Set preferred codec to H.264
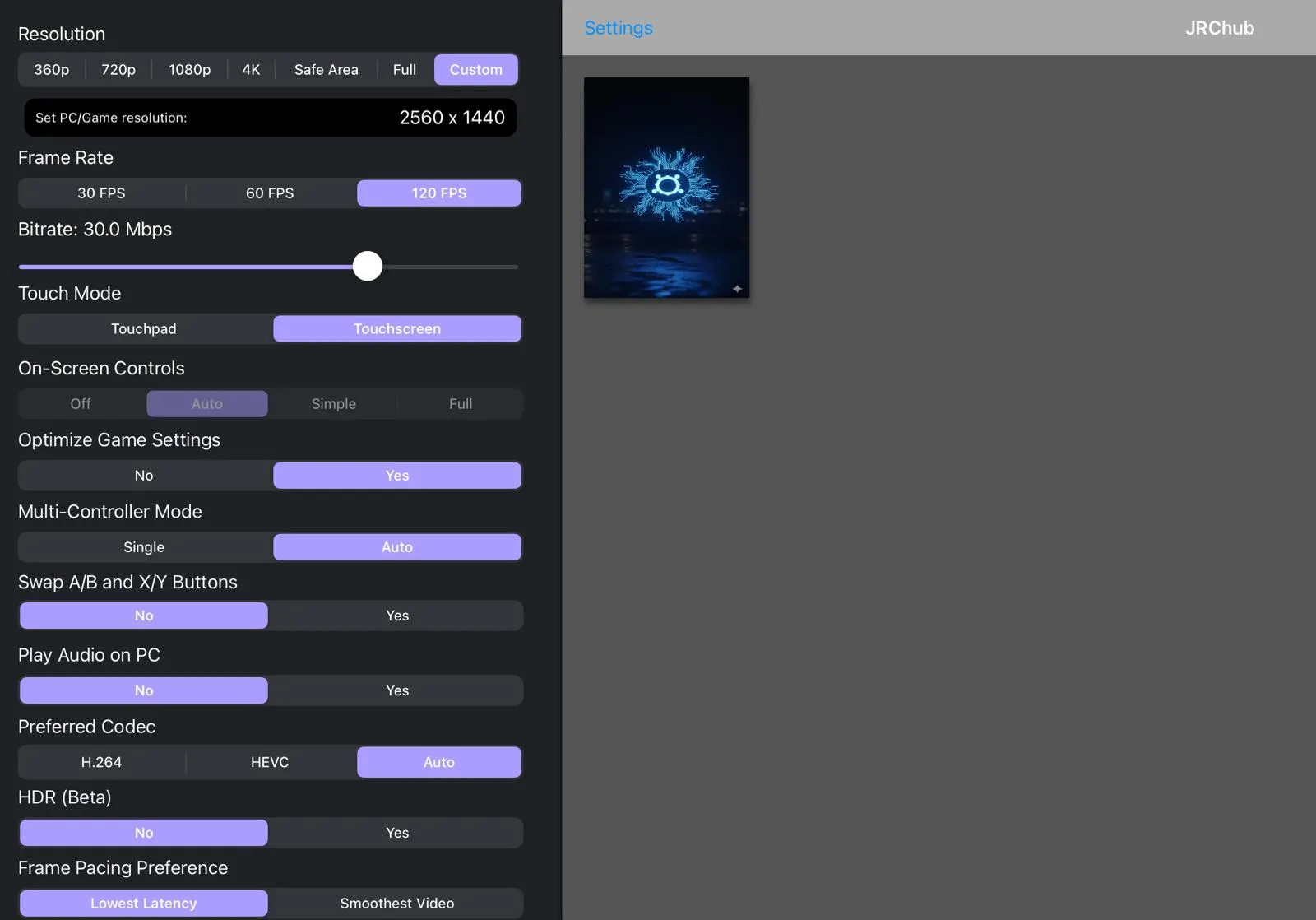 102,763
